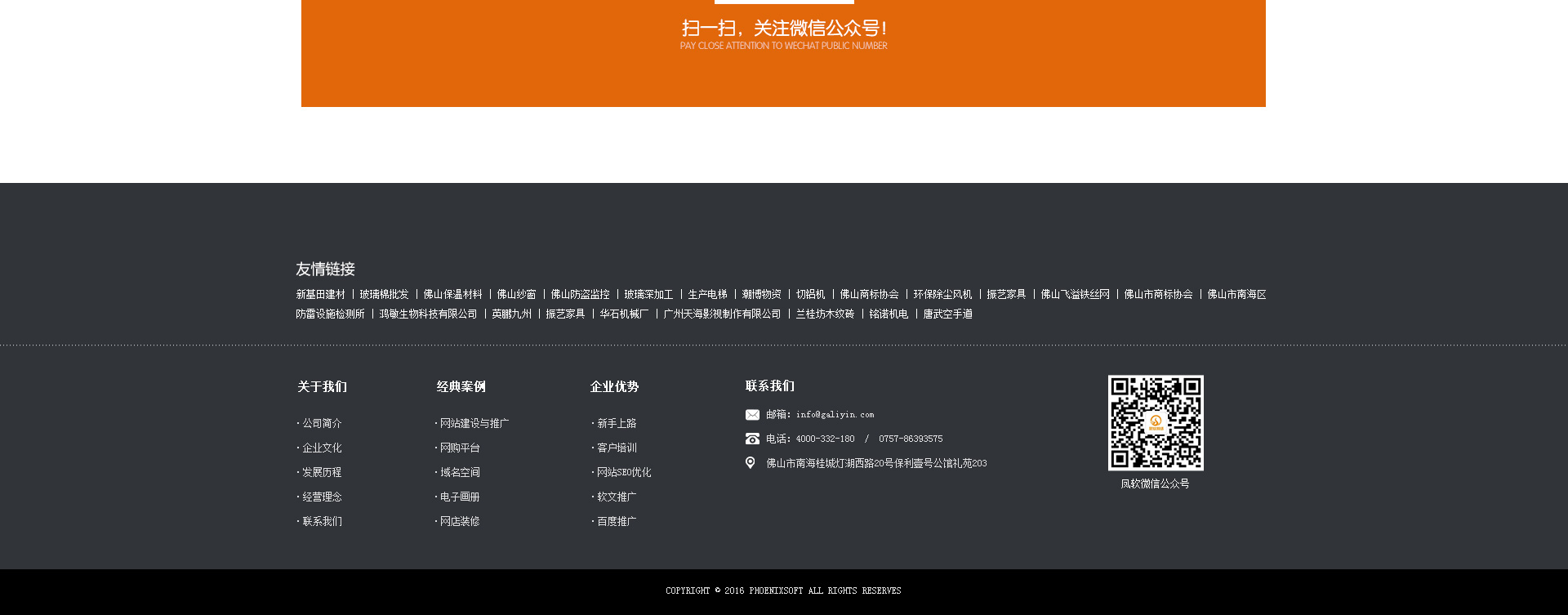
Task: Open 广州天海影视制作有限公司 friend link
Action: 722,314
